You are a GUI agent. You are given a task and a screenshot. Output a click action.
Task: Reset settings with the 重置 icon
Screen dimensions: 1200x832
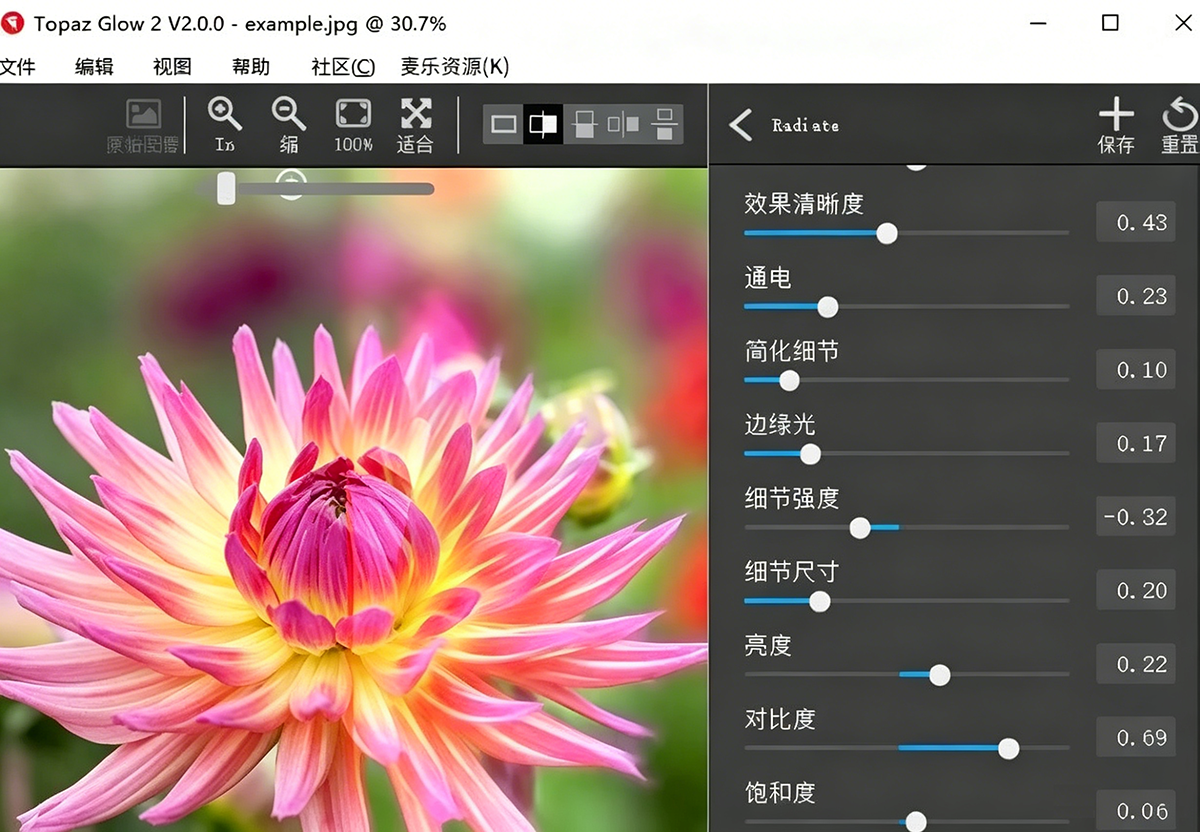click(x=1179, y=125)
